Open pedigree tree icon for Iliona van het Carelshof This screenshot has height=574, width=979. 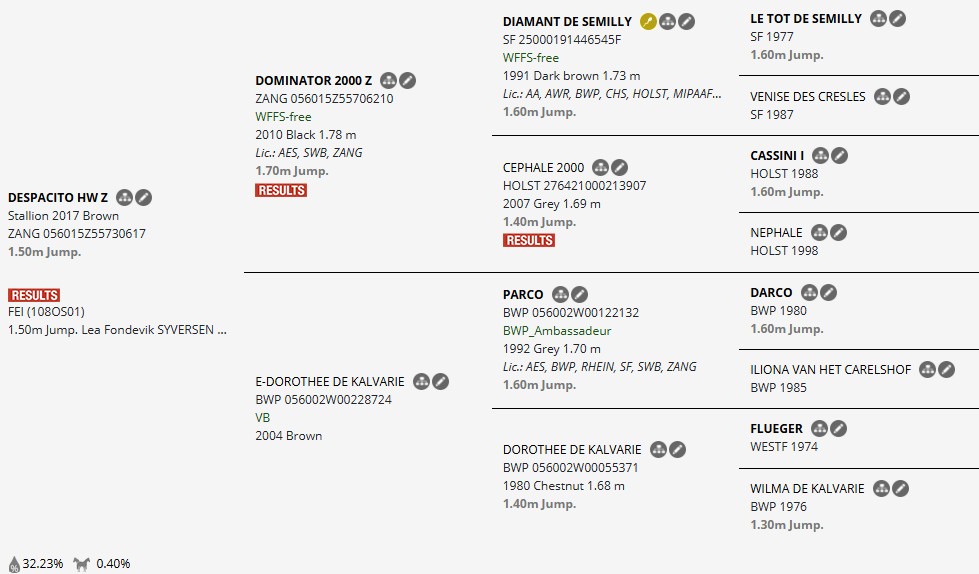(928, 369)
